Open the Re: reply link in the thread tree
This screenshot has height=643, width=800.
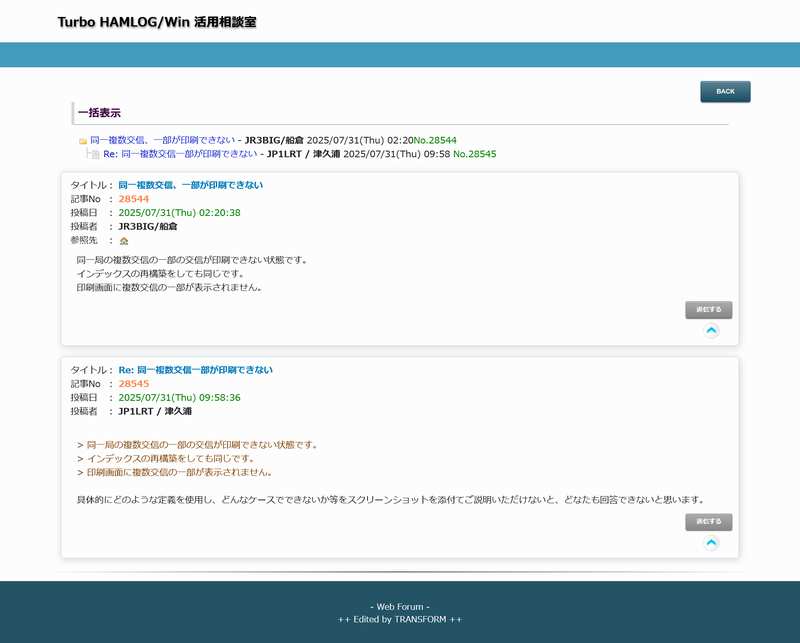[x=180, y=154]
